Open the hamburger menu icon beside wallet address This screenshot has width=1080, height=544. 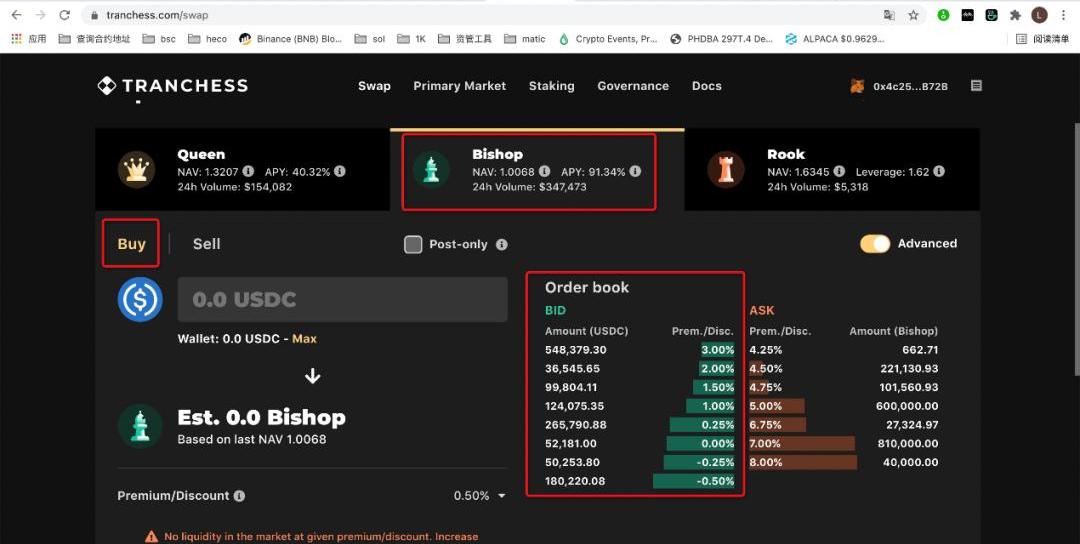pyautogui.click(x=976, y=86)
